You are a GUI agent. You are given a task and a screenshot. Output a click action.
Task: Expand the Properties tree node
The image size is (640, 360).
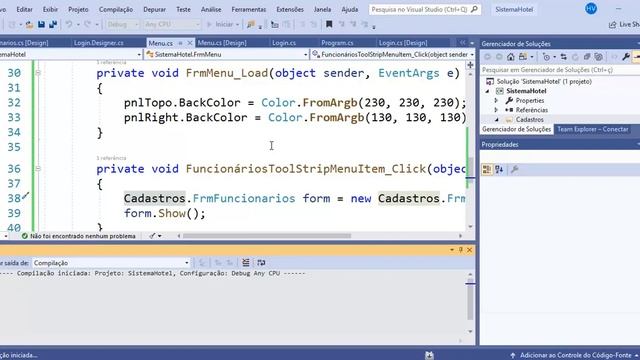[x=496, y=100]
